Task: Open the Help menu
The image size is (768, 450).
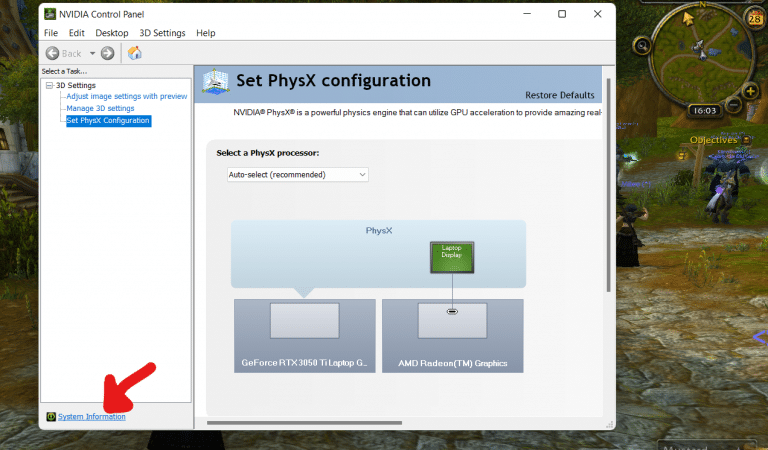Action: click(x=206, y=33)
